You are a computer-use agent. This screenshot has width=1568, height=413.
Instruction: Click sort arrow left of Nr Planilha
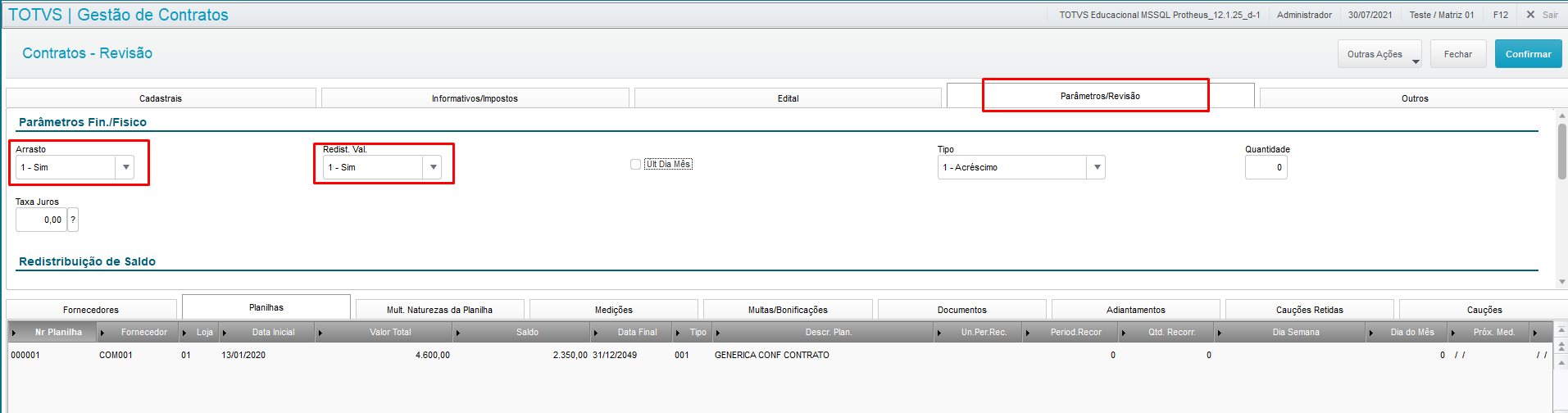click(x=14, y=333)
